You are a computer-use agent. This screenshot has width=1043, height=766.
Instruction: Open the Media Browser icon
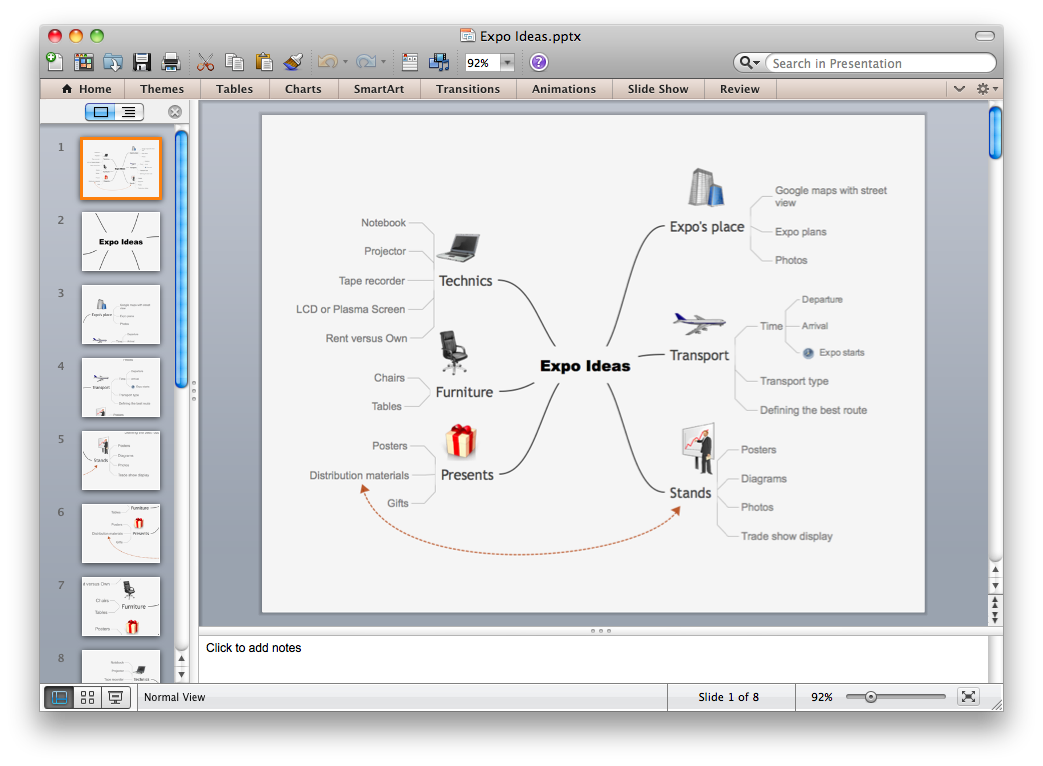(439, 62)
